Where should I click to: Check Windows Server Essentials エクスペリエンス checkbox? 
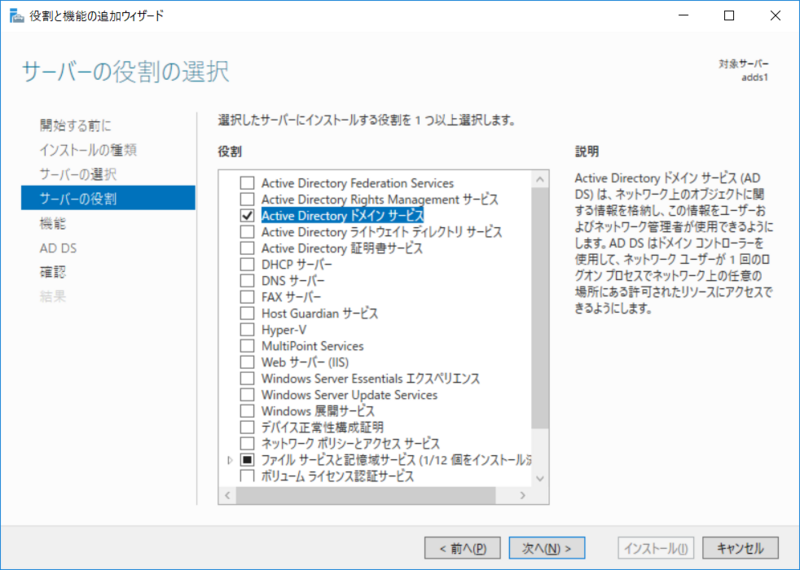(x=247, y=379)
